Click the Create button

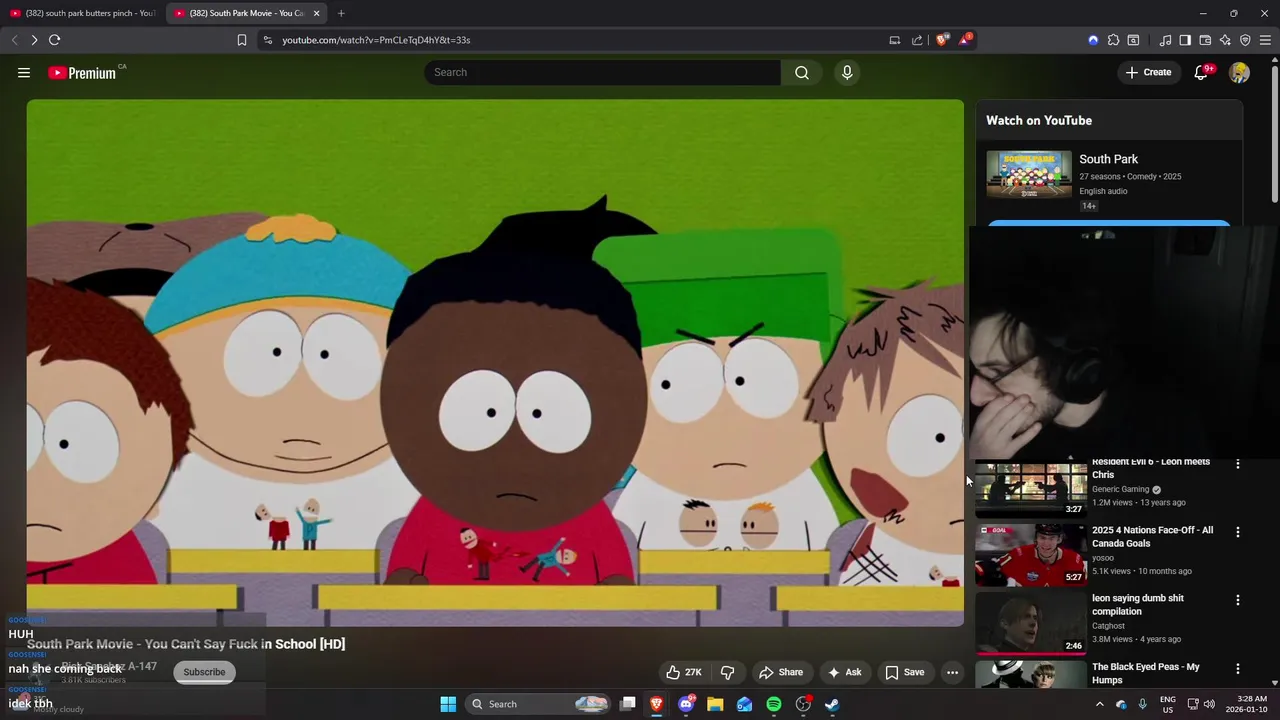(1148, 72)
